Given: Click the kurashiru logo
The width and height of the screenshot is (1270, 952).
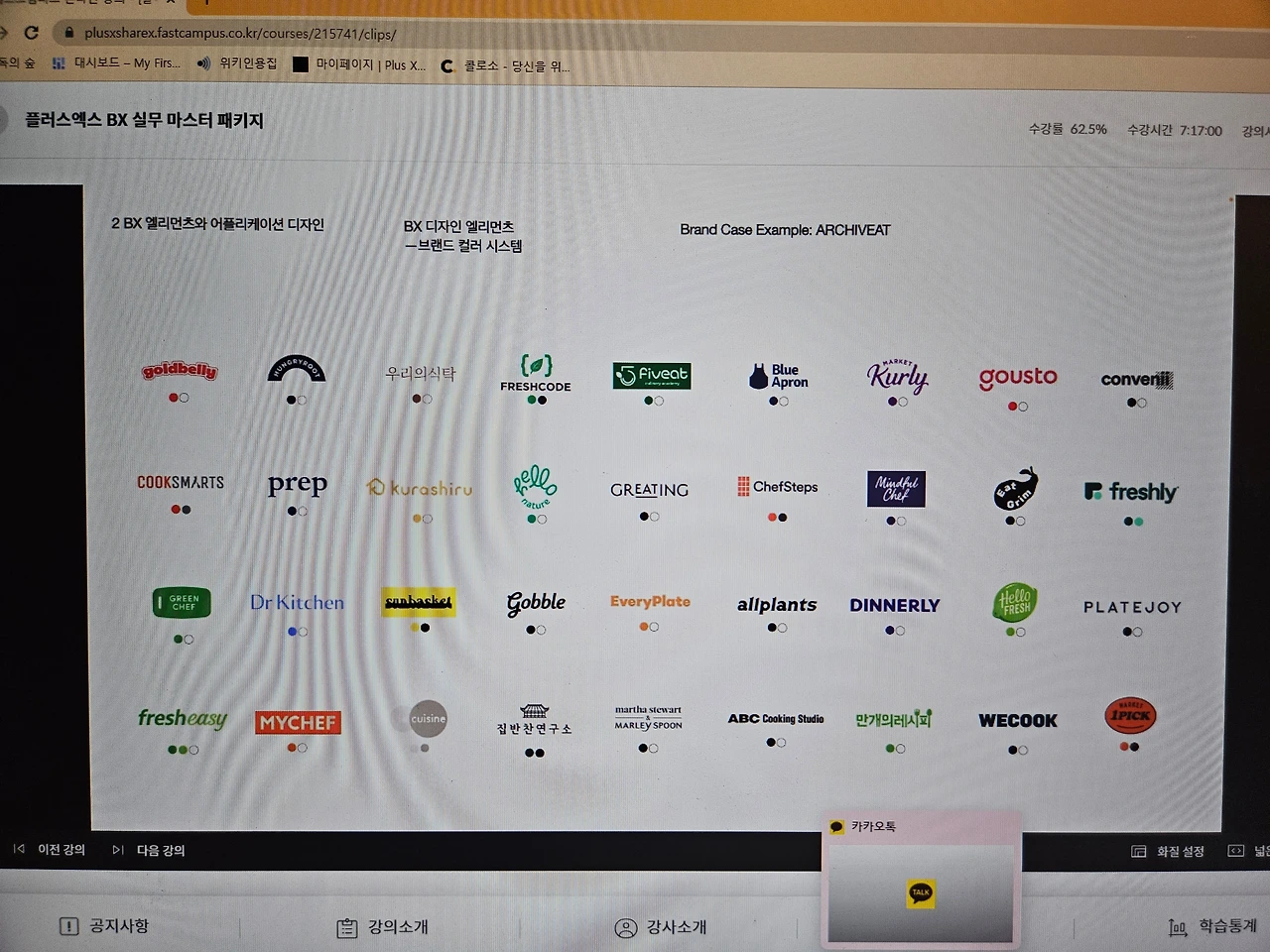Looking at the screenshot, I should pyautogui.click(x=420, y=488).
